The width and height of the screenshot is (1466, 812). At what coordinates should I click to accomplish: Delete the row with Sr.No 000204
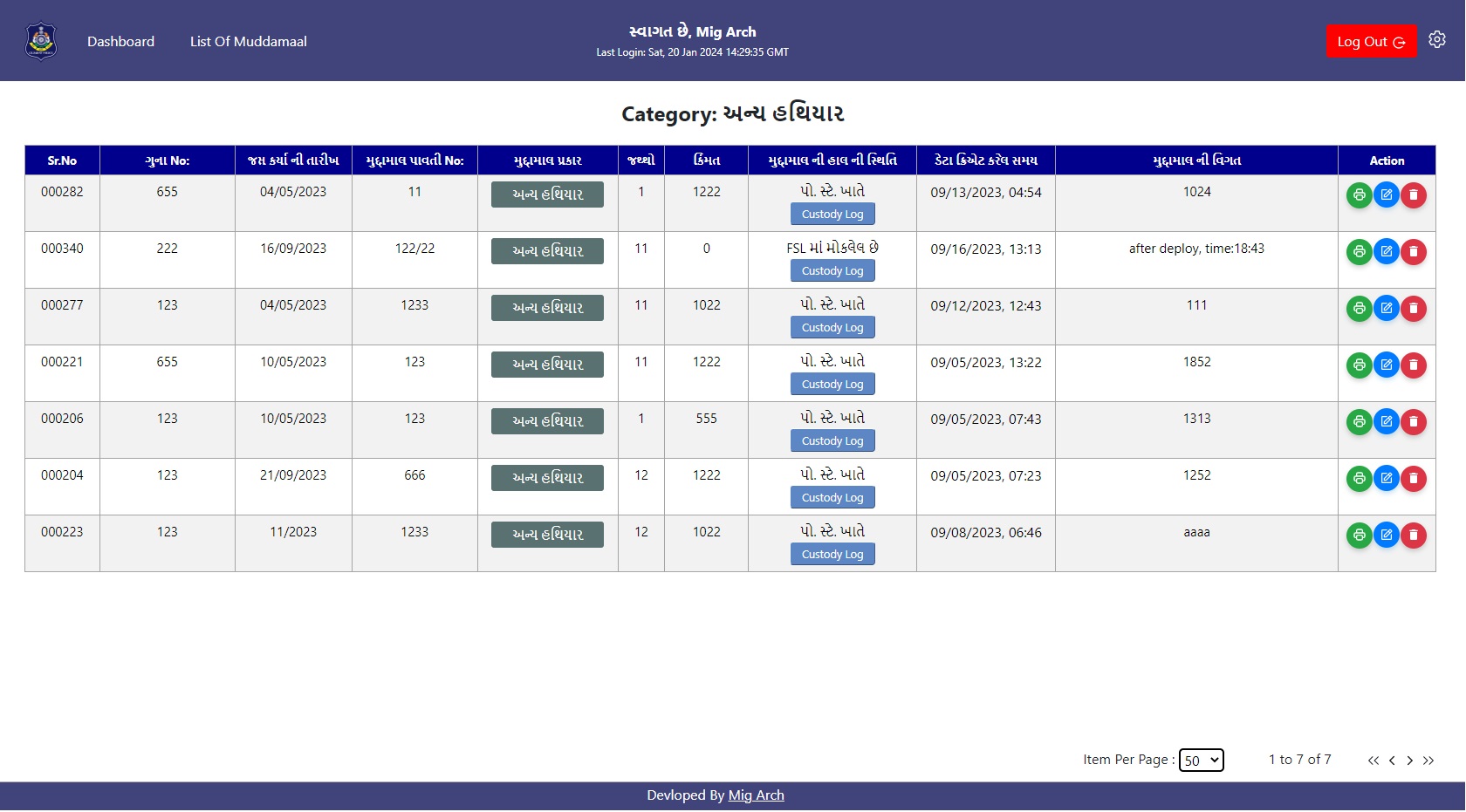[1413, 479]
